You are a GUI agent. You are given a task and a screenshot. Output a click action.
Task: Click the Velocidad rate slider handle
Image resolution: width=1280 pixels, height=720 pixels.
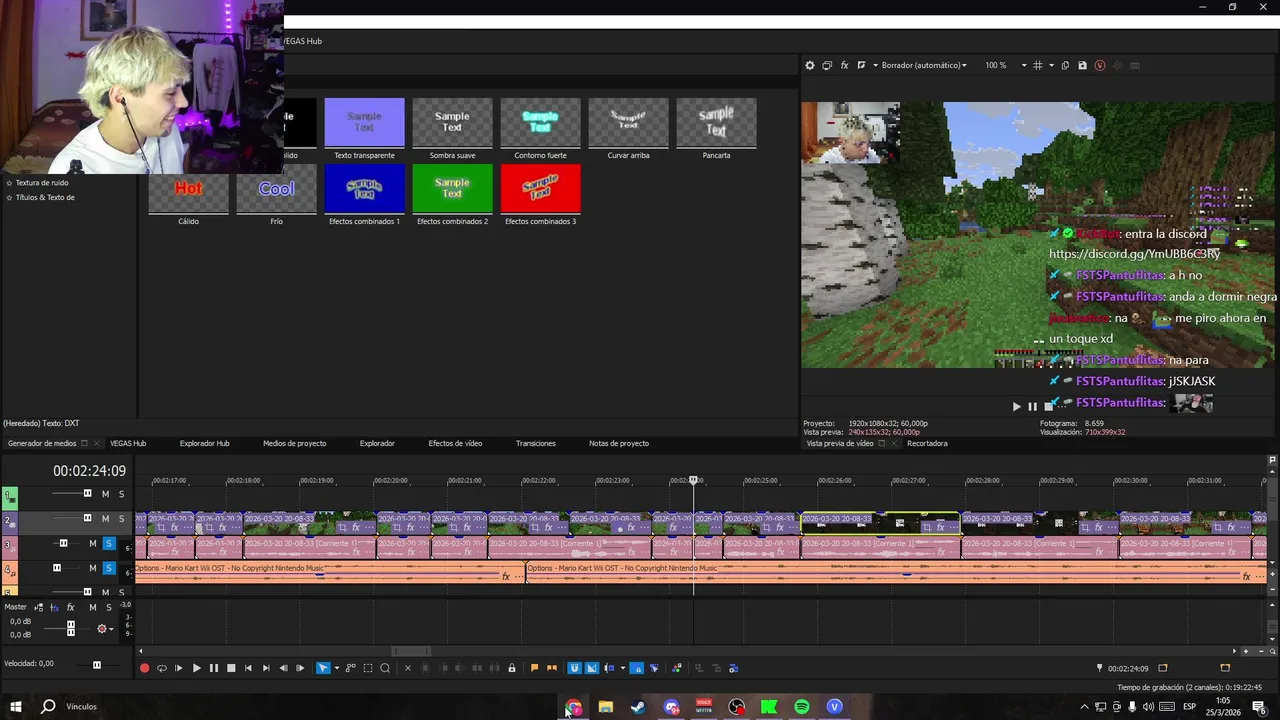[97, 664]
